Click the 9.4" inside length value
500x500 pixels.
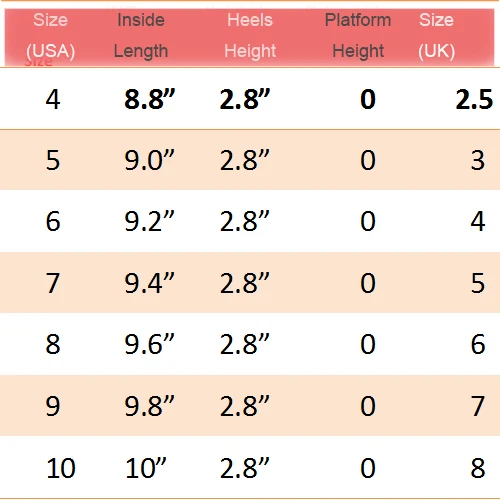149,283
